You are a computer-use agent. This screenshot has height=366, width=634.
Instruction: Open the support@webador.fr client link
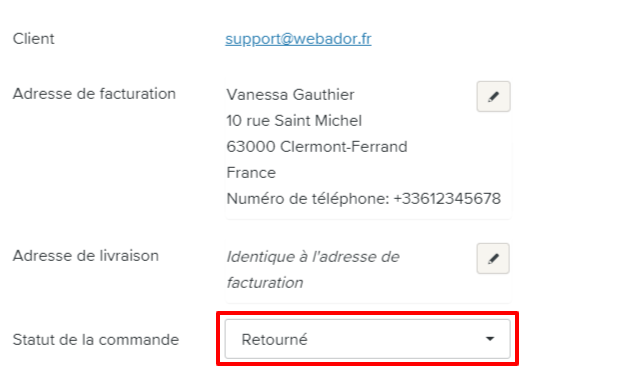coord(298,39)
